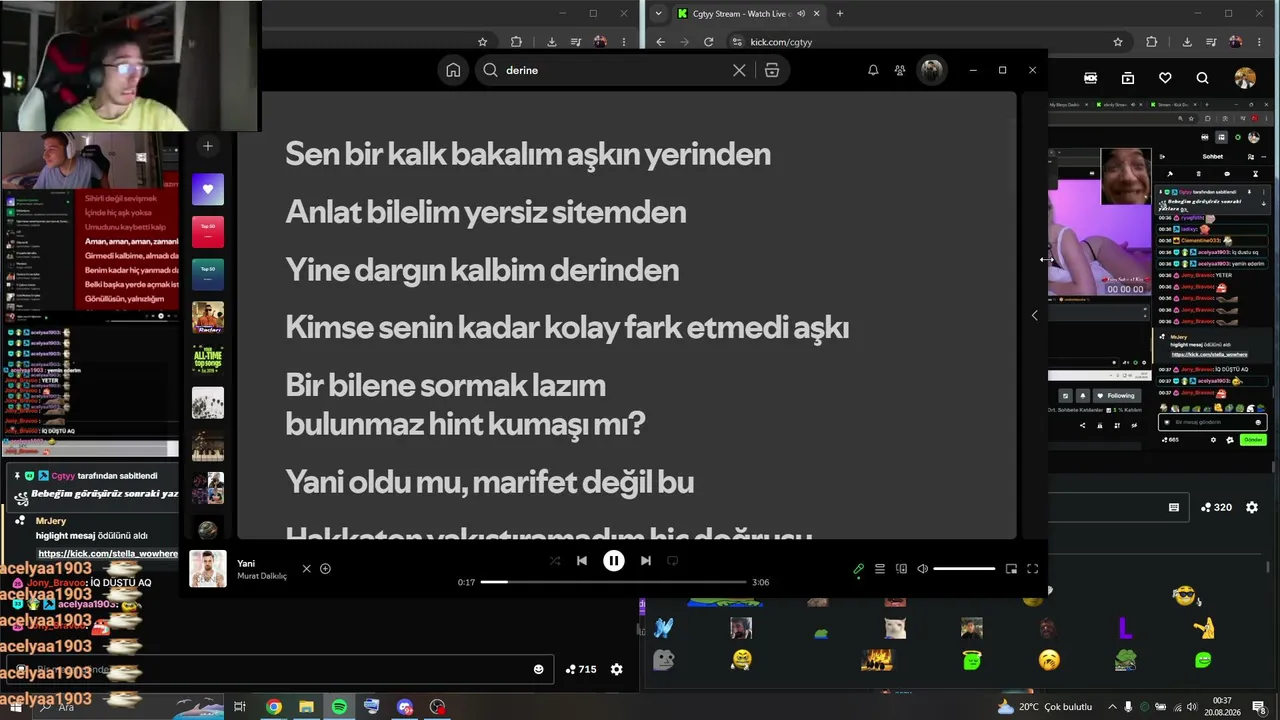Skip to the next track
1280x720 pixels.
click(646, 561)
